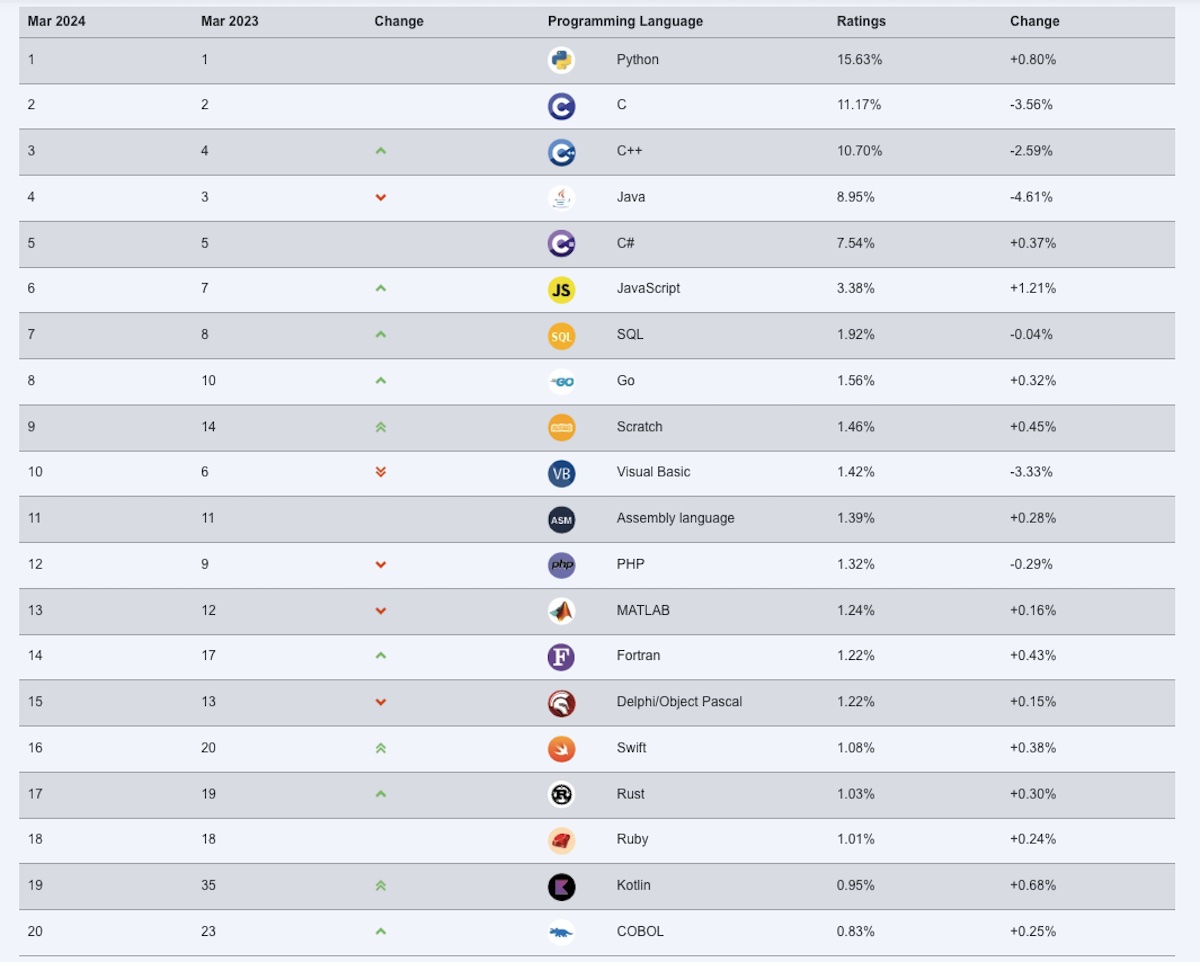Click the red down arrow for Java
Viewport: 1200px width, 962px height.
380,198
